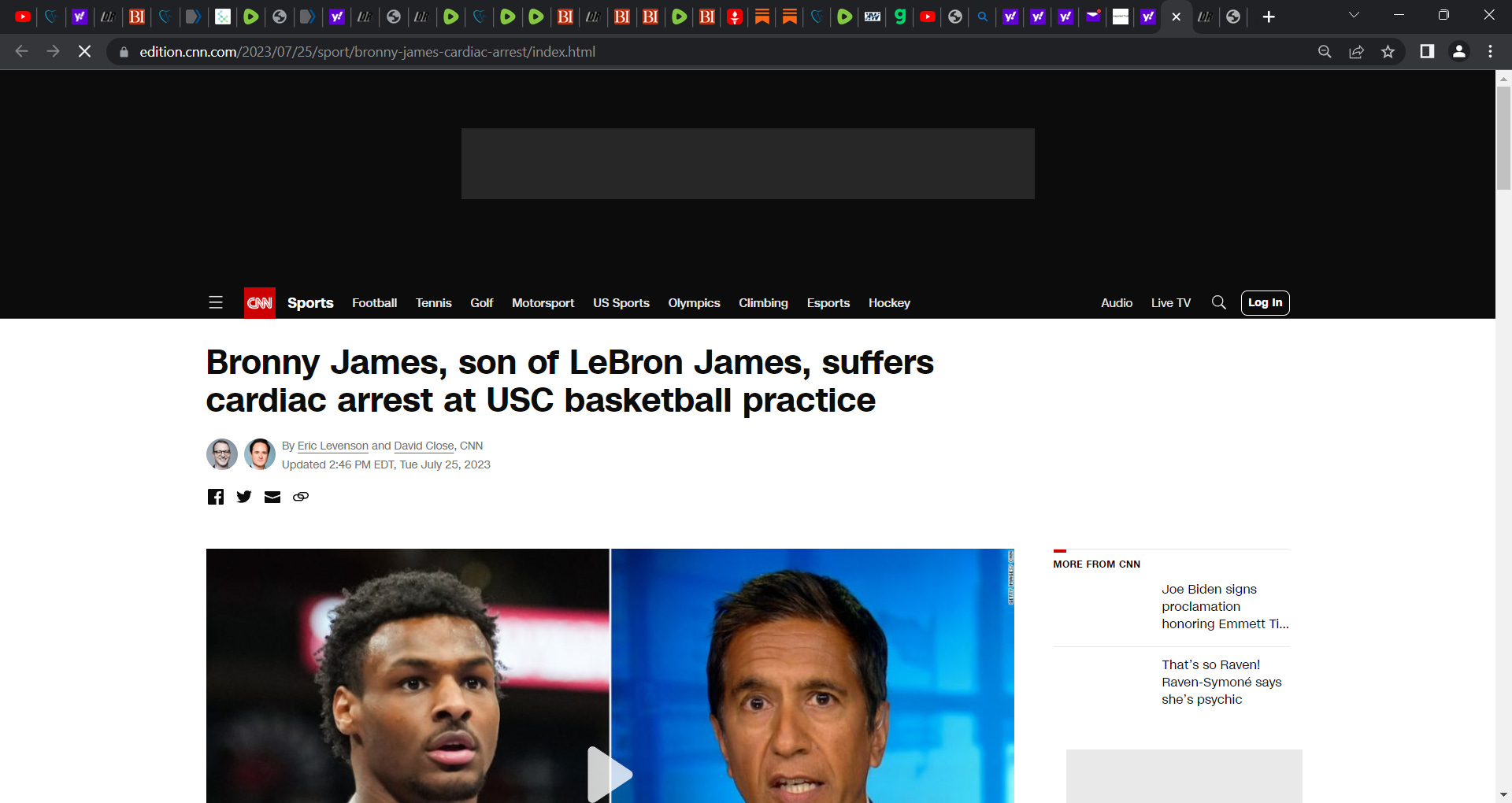Viewport: 1512px width, 803px height.
Task: Open the Motorsport section
Action: [x=543, y=303]
